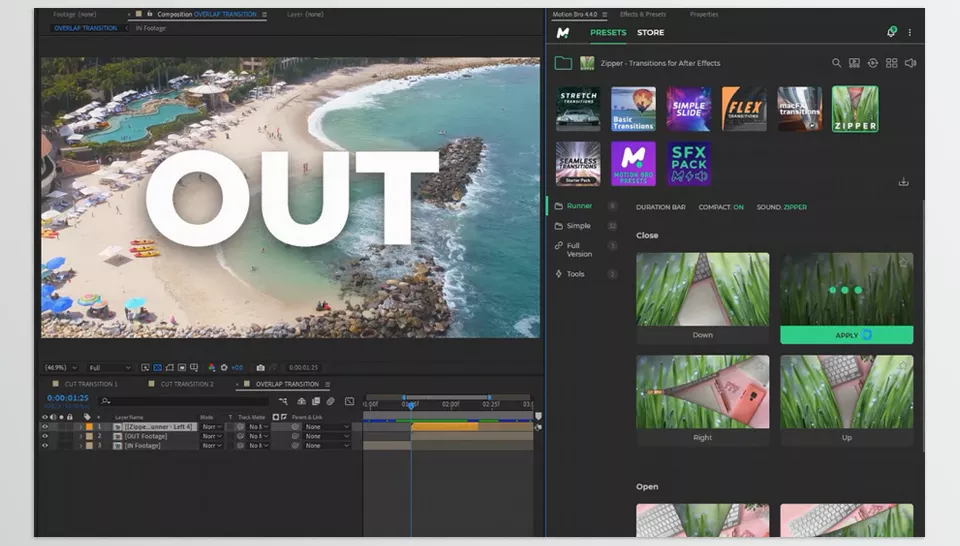Click the IN Footage breadcrumb in viewer
The image size is (960, 546).
pyautogui.click(x=151, y=28)
